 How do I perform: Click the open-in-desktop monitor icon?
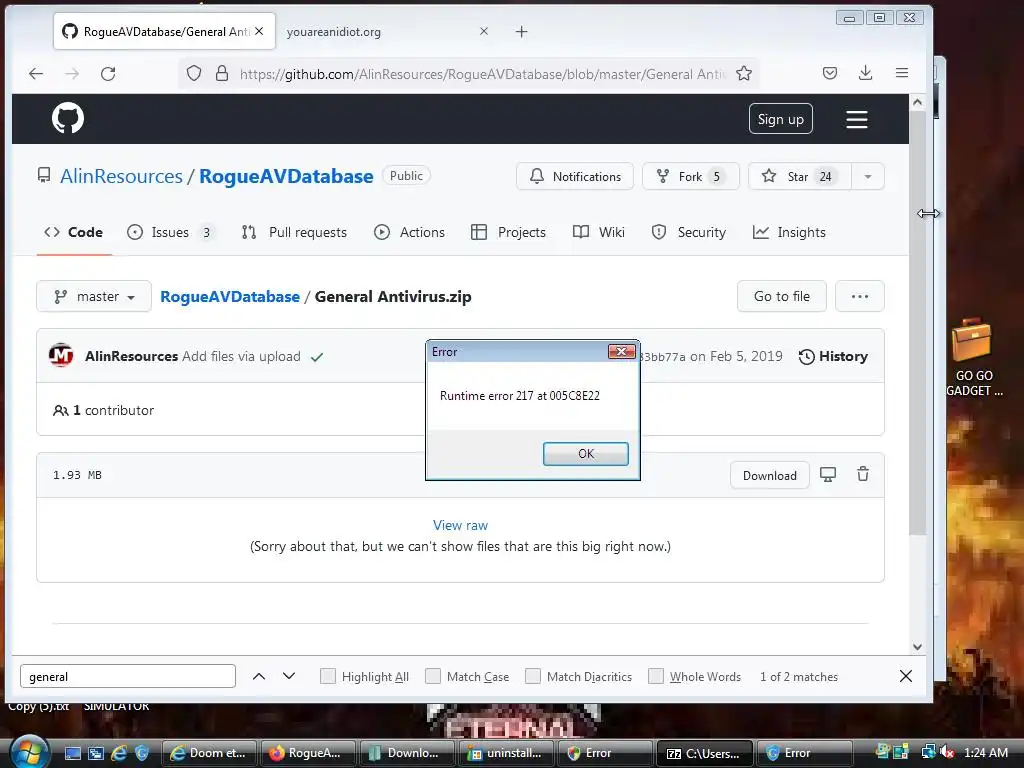click(828, 475)
